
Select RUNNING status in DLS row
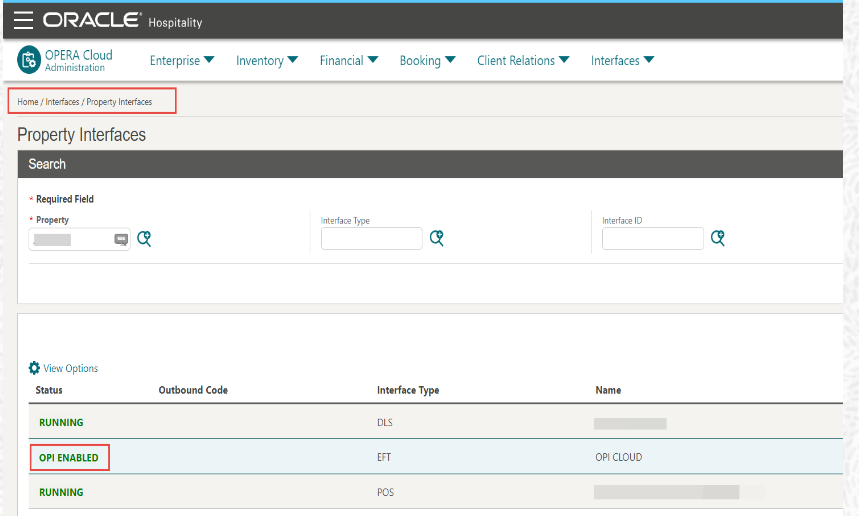click(x=61, y=422)
